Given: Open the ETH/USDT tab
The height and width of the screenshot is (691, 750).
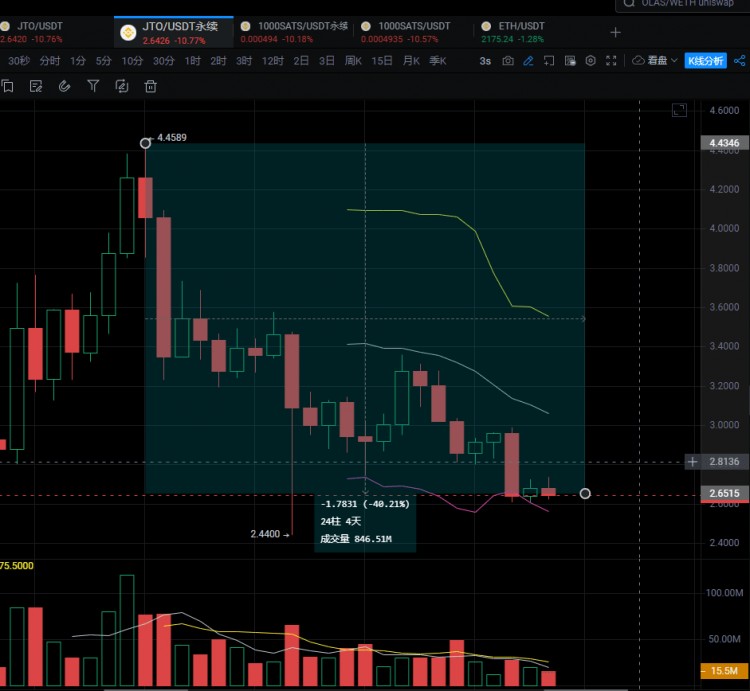Looking at the screenshot, I should [x=513, y=32].
